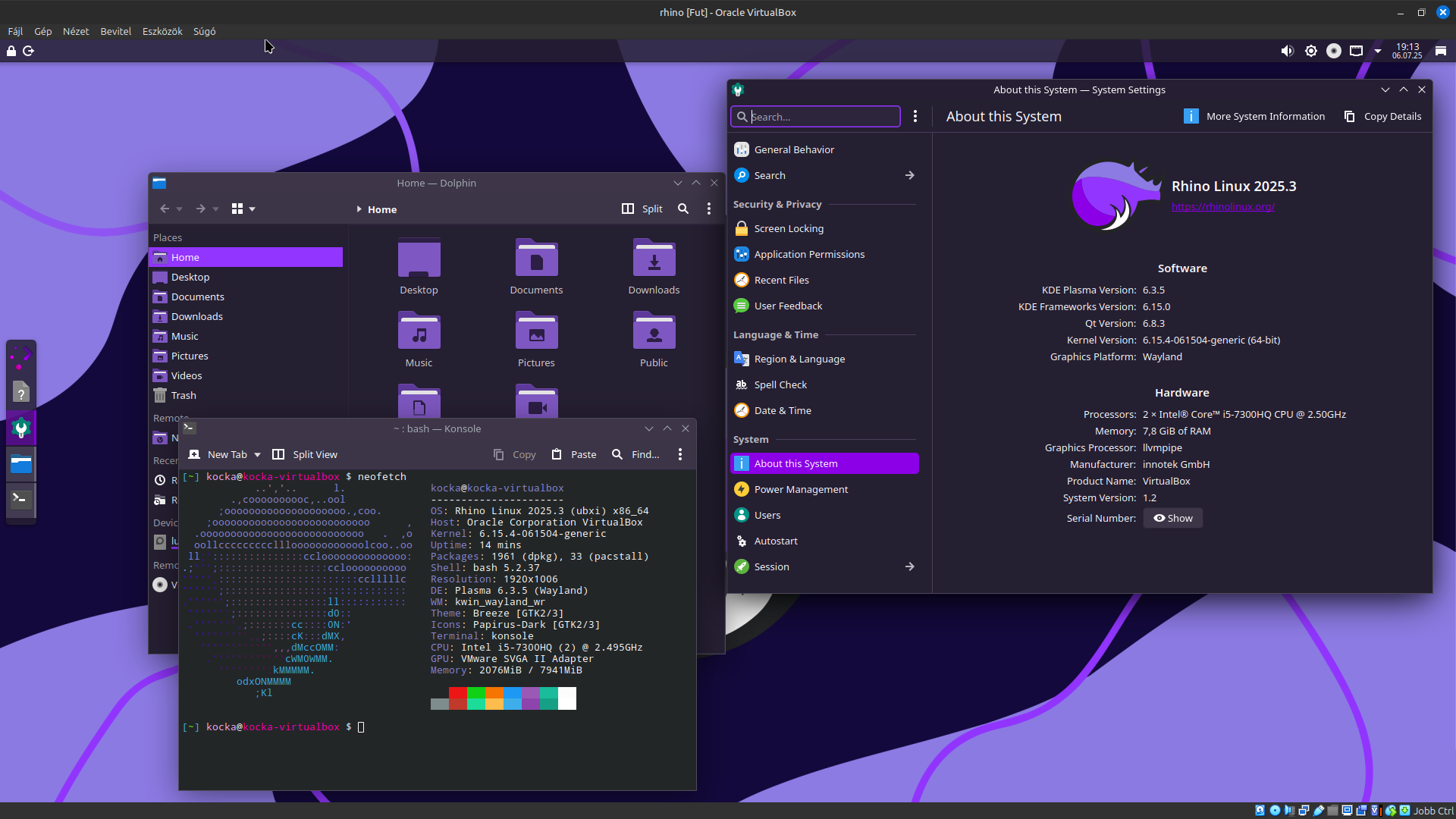
Task: Open the clock showing 19:13
Action: click(x=1407, y=51)
